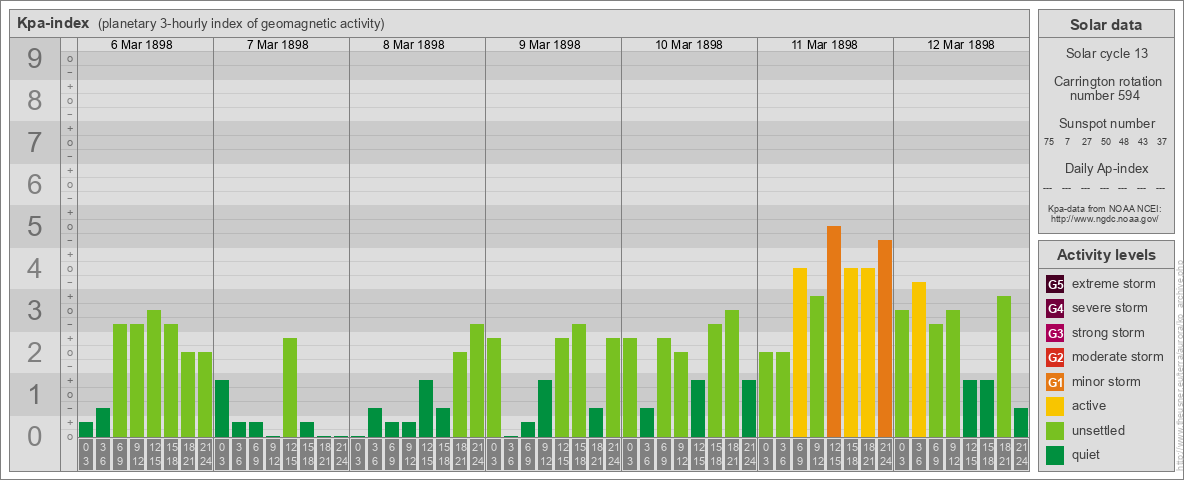The image size is (1184, 480).
Task: Click the short 0-3 bar on 6 Mar
Action: pos(86,429)
